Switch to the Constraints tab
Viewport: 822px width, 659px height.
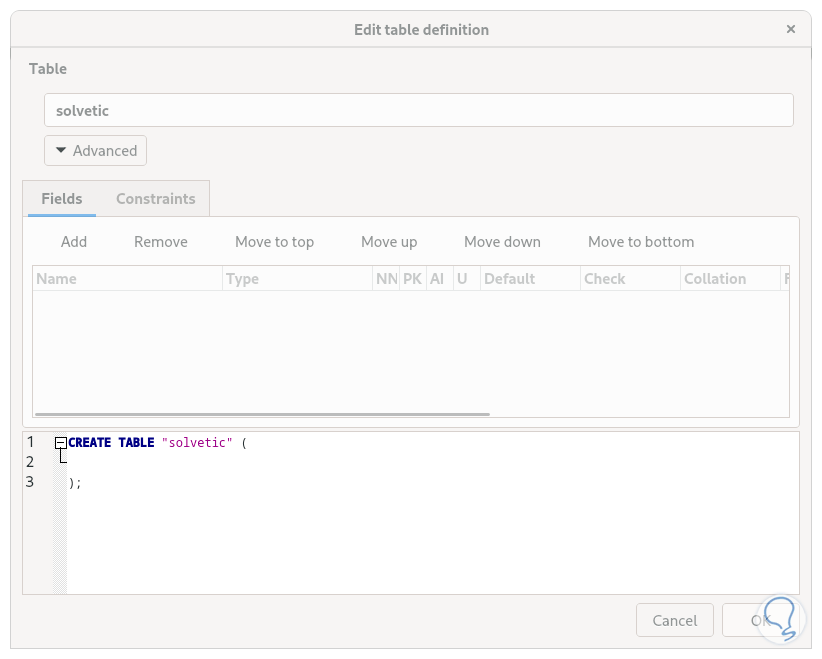(155, 199)
